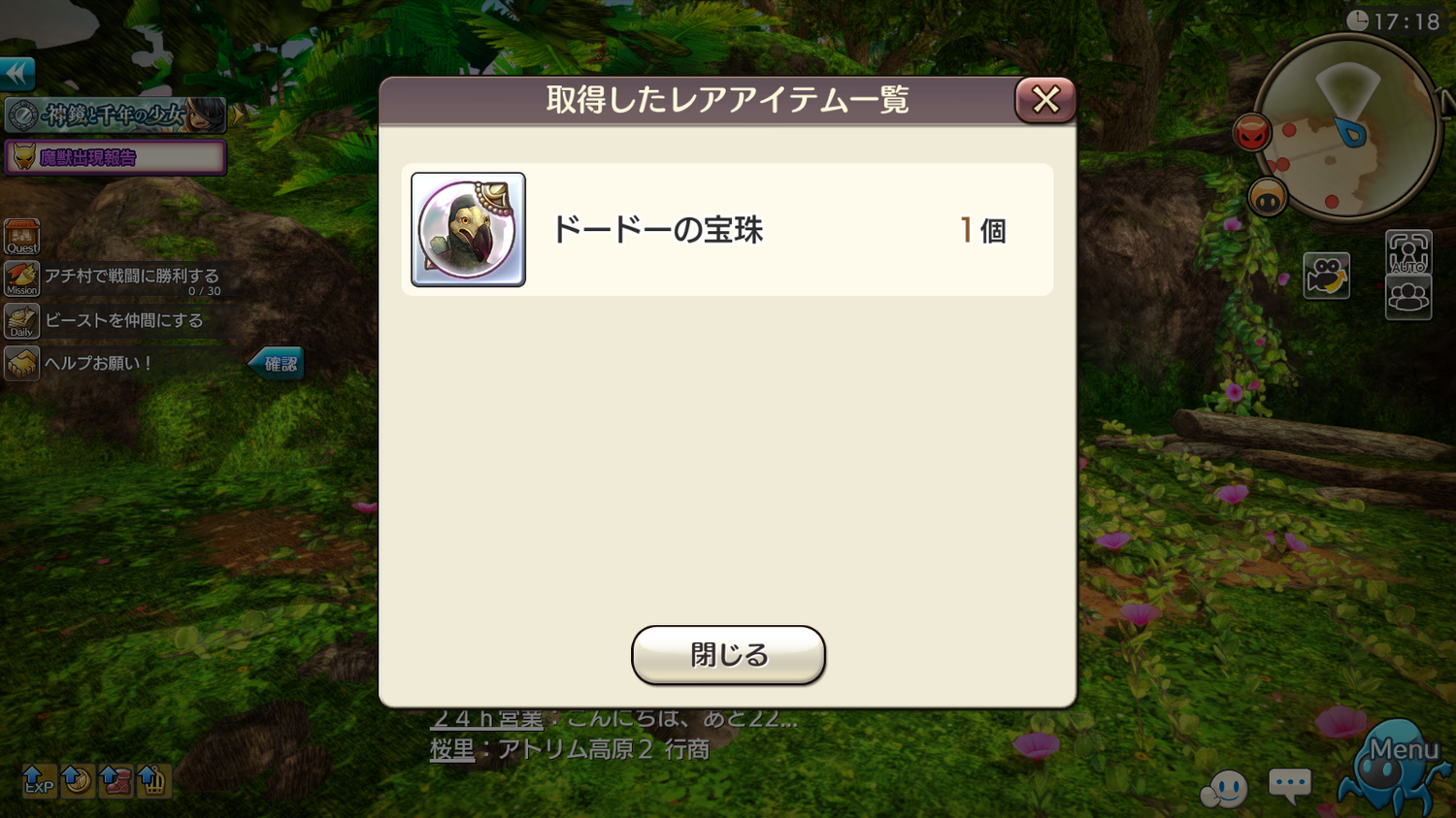
Task: Click the 確認 button for help request
Action: click(278, 364)
